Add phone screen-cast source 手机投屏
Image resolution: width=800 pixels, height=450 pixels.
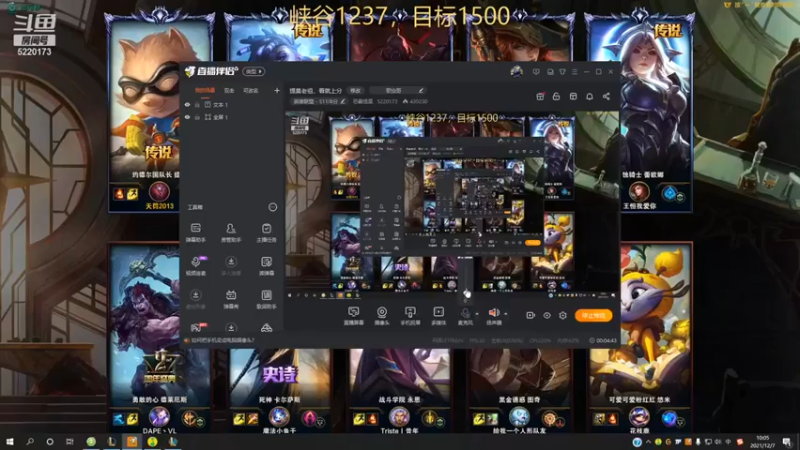click(410, 316)
